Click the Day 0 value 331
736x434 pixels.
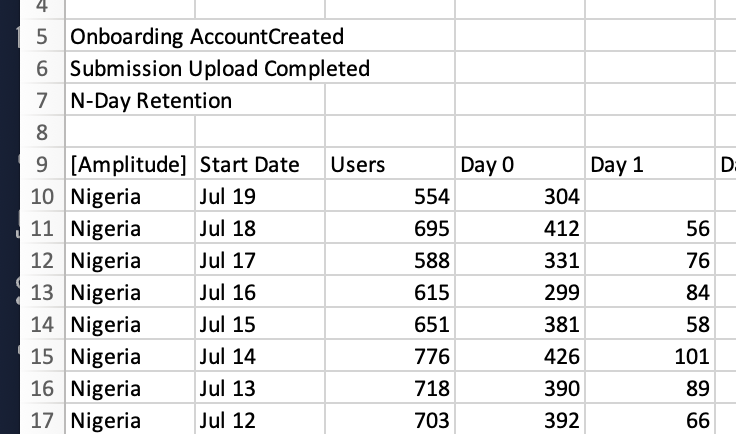click(x=520, y=260)
